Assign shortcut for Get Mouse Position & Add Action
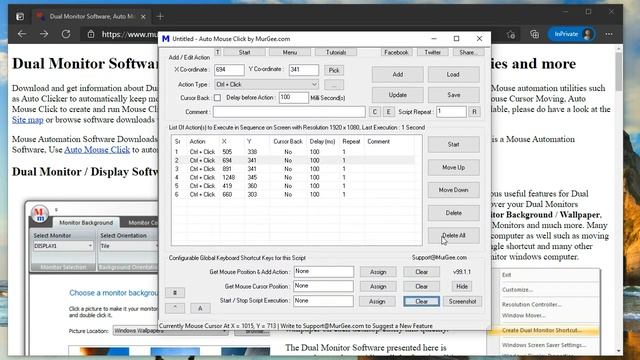This screenshot has width=640, height=360. click(x=378, y=272)
